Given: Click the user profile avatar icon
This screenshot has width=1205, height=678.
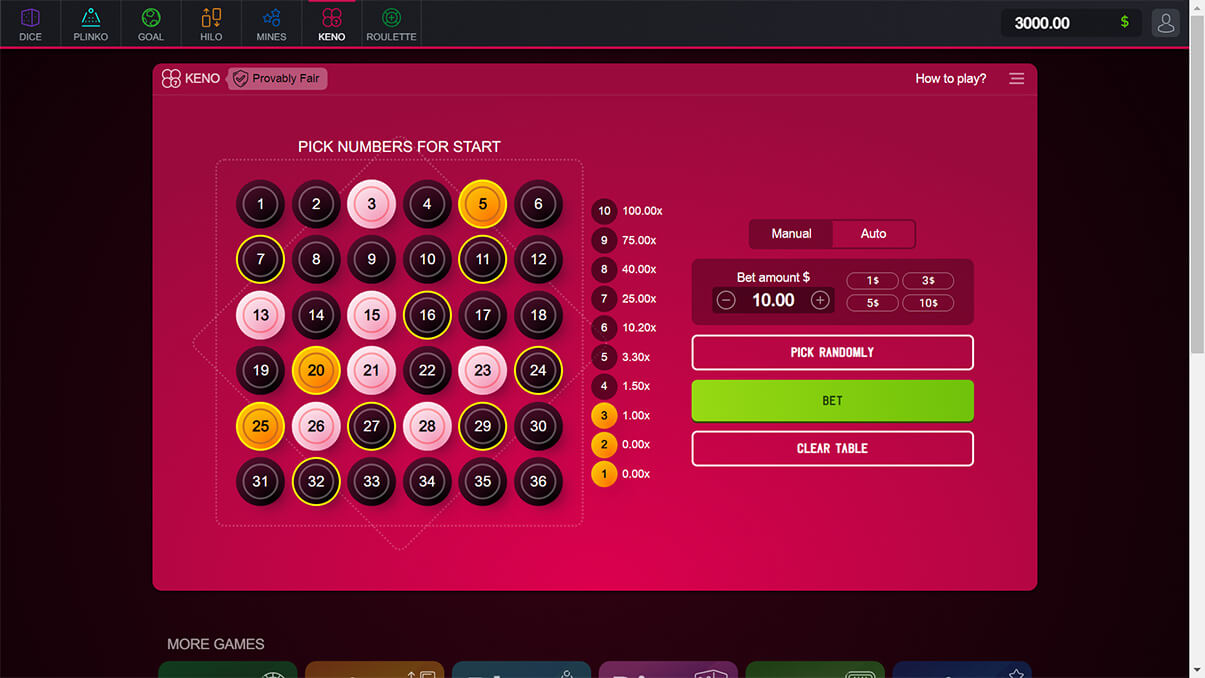Looking at the screenshot, I should (1165, 23).
